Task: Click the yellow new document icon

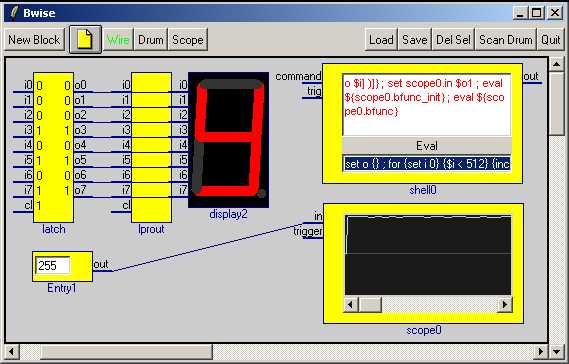Action: pyautogui.click(x=85, y=40)
